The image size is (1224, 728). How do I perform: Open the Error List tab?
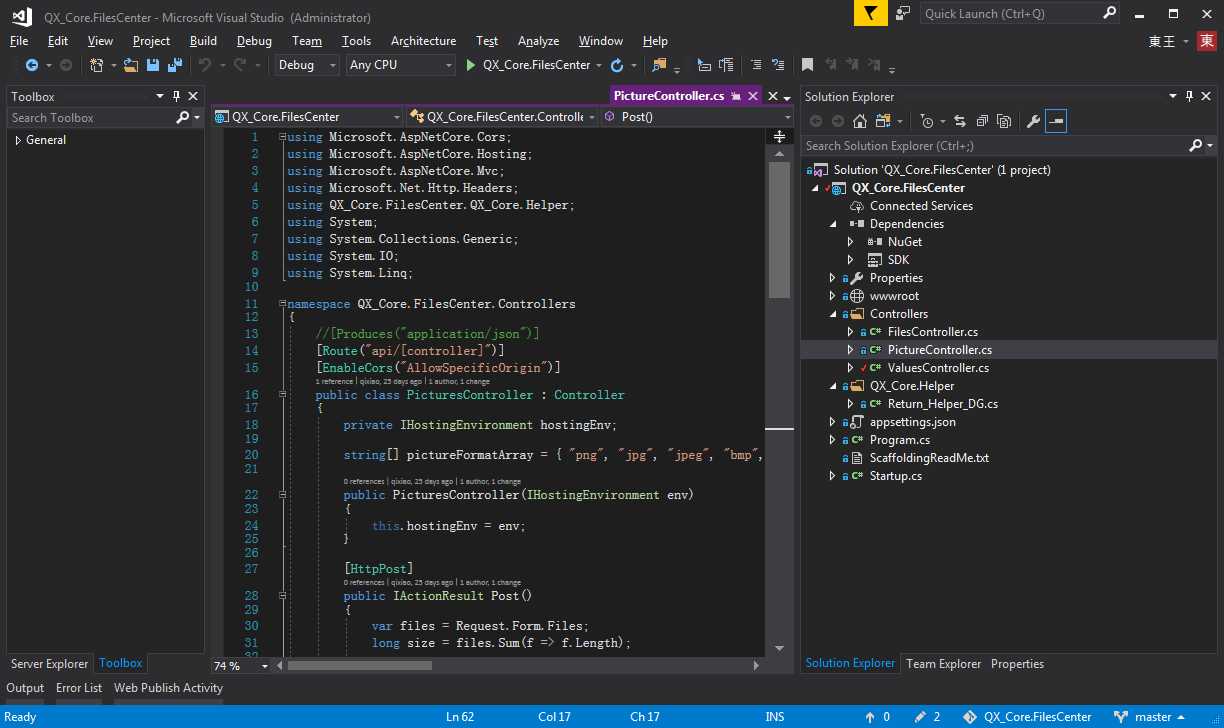(79, 688)
